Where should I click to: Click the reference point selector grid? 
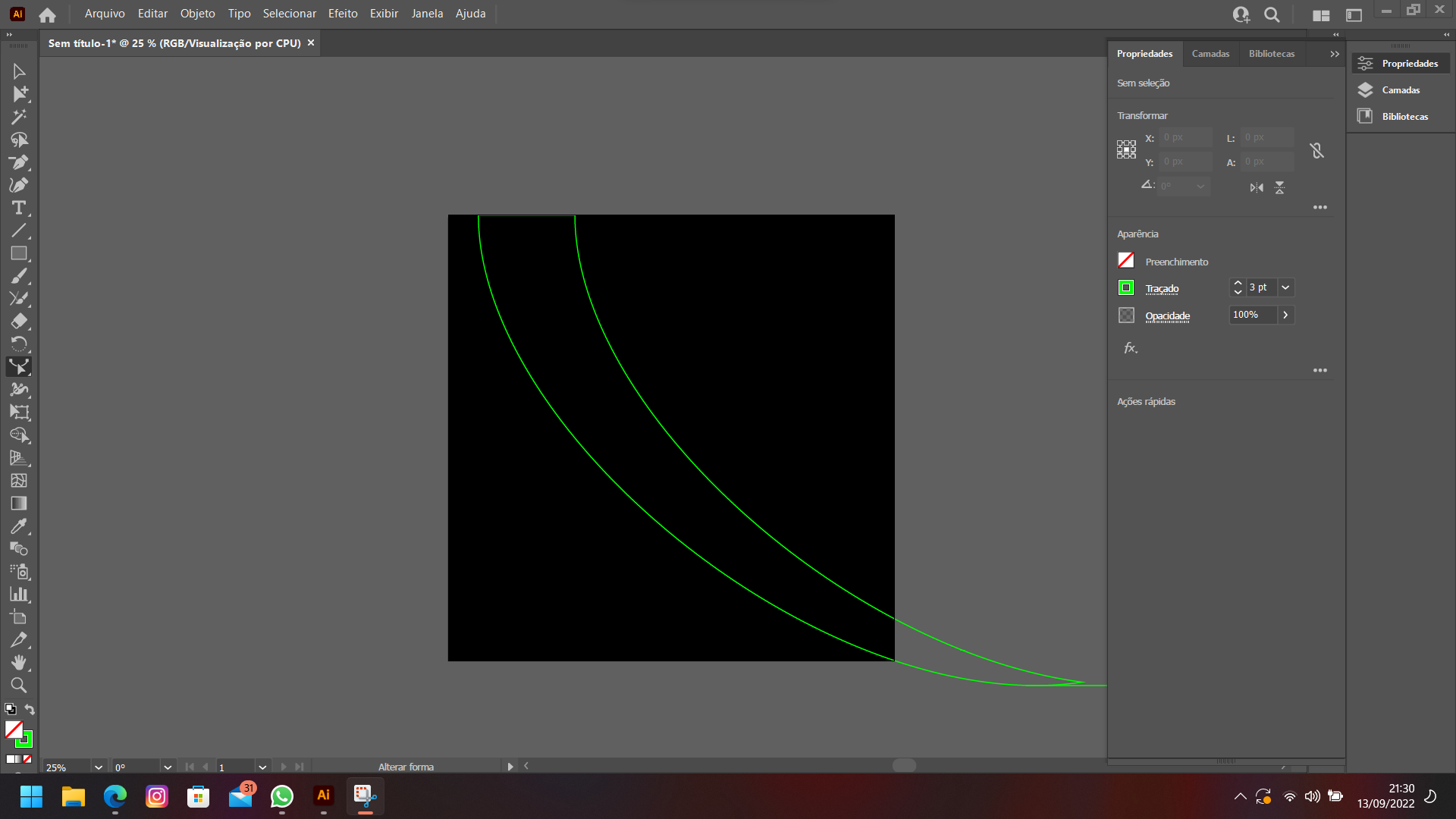(x=1126, y=149)
